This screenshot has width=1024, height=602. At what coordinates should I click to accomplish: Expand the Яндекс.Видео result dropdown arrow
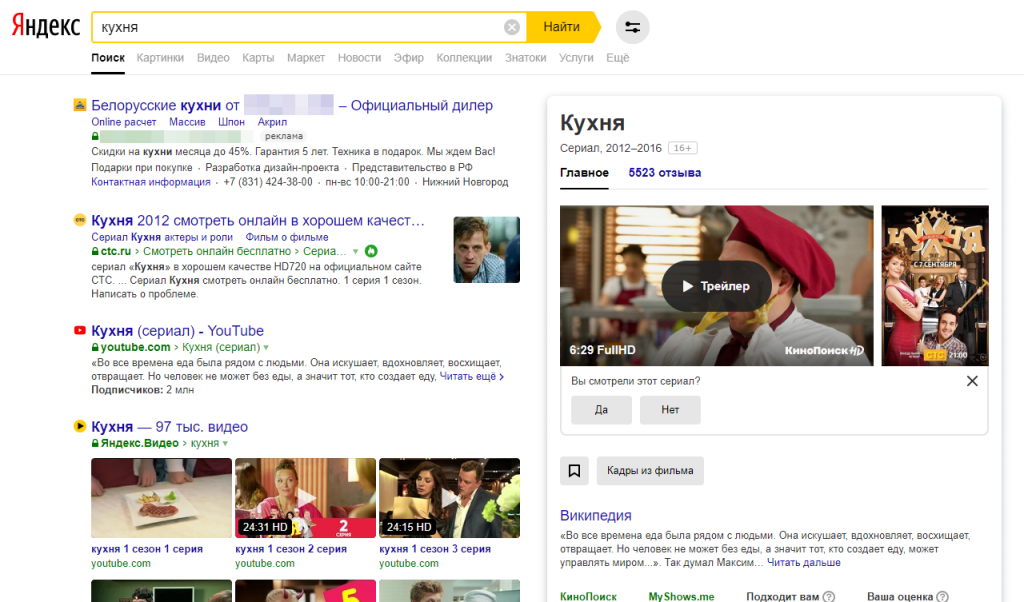point(225,443)
